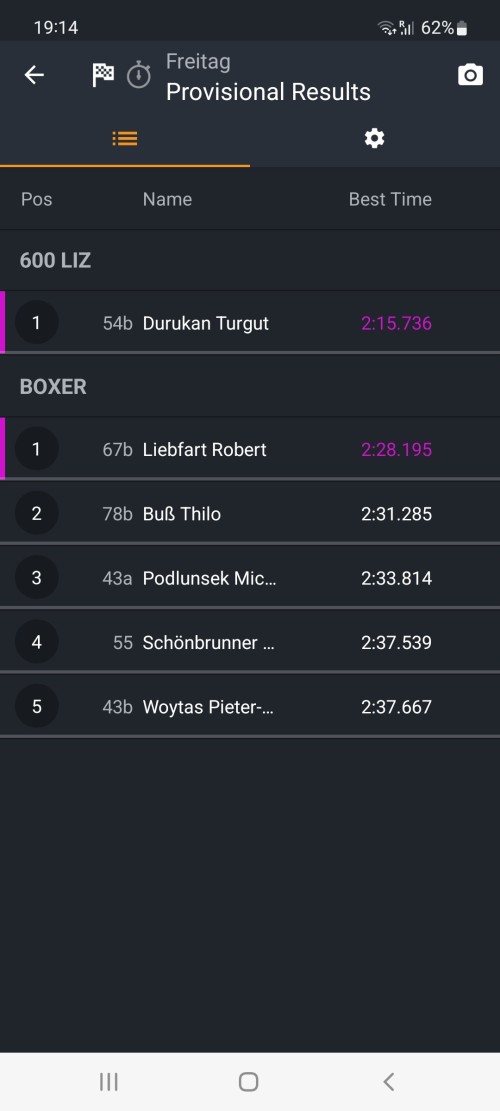Tap the checkered flag icon
The height and width of the screenshot is (1111, 500).
[x=103, y=75]
